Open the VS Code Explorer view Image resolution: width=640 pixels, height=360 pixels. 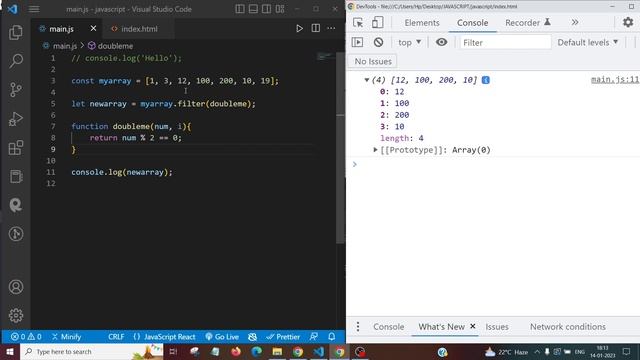[x=16, y=32]
